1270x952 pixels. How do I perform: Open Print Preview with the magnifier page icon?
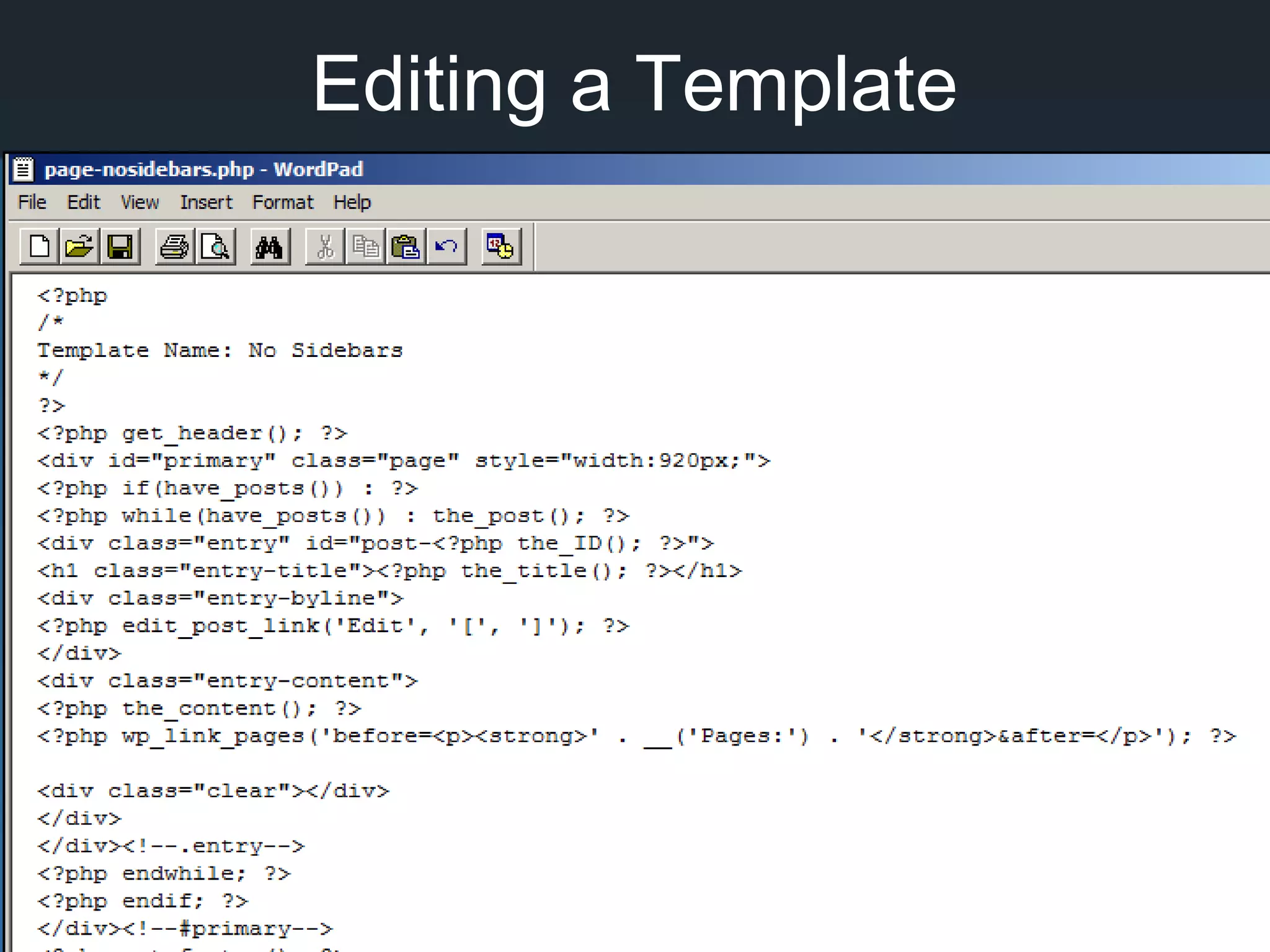216,247
